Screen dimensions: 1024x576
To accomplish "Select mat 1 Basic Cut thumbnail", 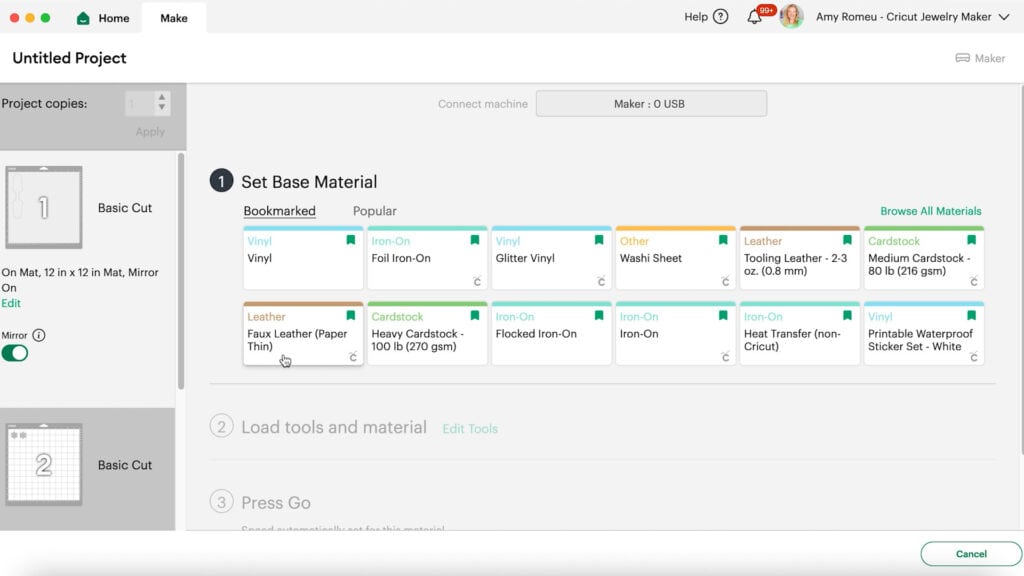I will coord(44,207).
